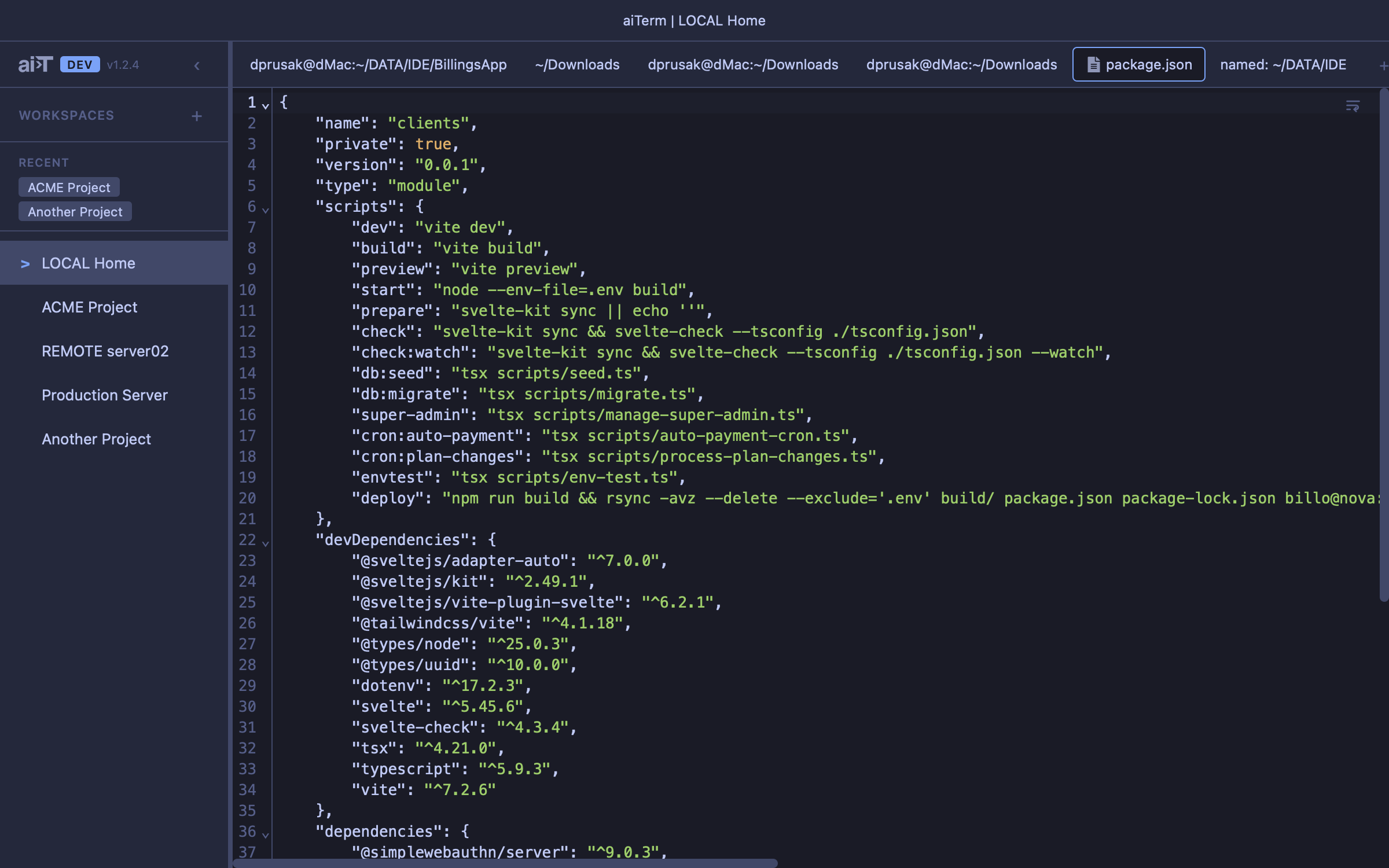The width and height of the screenshot is (1389, 868).
Task: Click the DEV badge next to the logo
Action: pos(79,64)
